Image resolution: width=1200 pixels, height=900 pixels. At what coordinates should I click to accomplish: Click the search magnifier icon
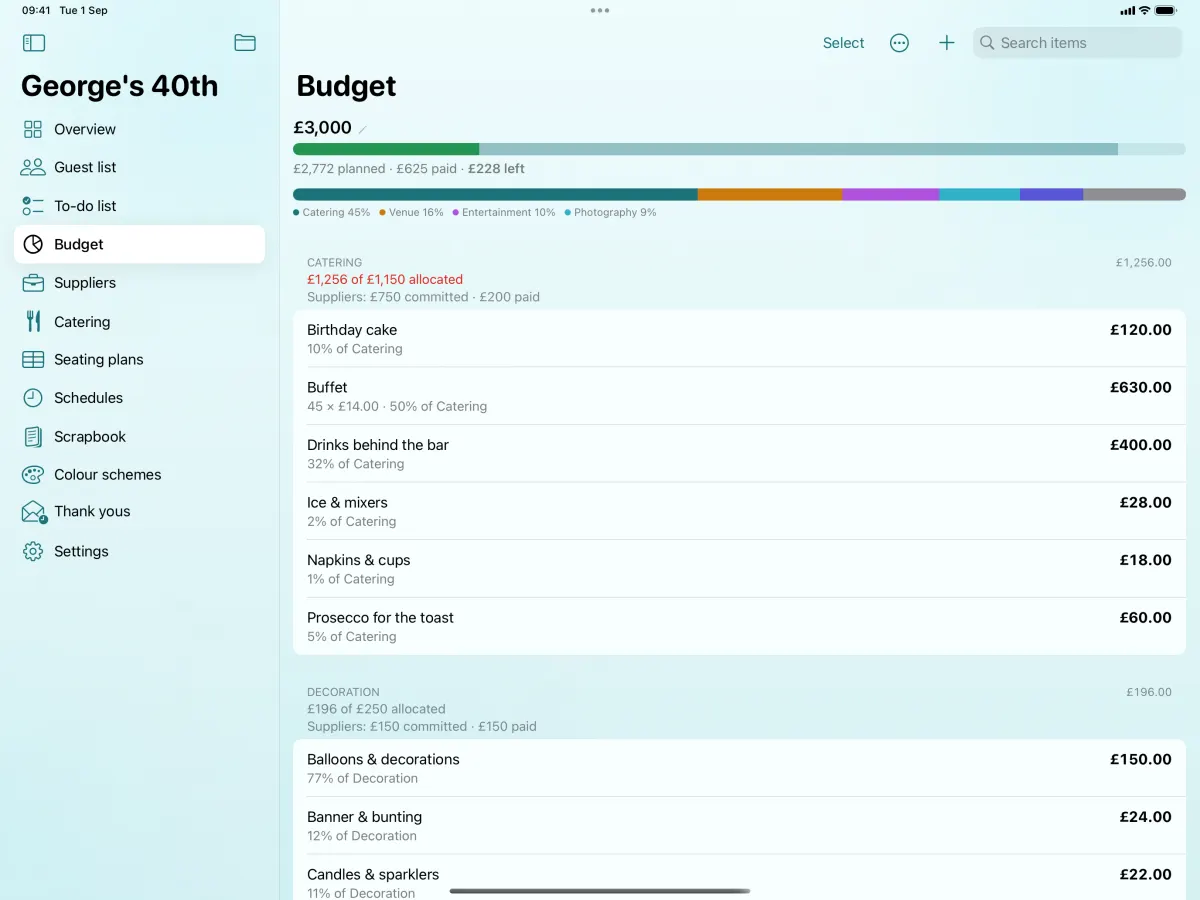tap(987, 43)
